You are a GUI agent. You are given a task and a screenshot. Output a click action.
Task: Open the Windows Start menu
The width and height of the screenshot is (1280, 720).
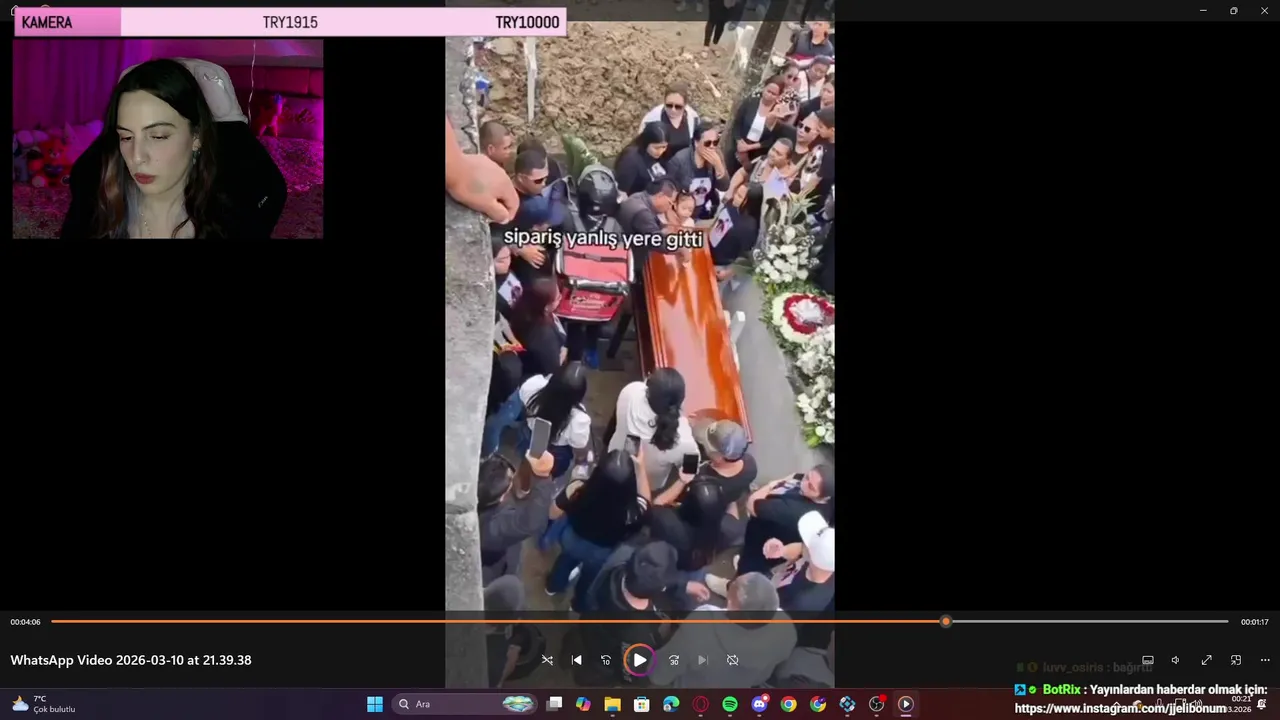click(x=375, y=704)
